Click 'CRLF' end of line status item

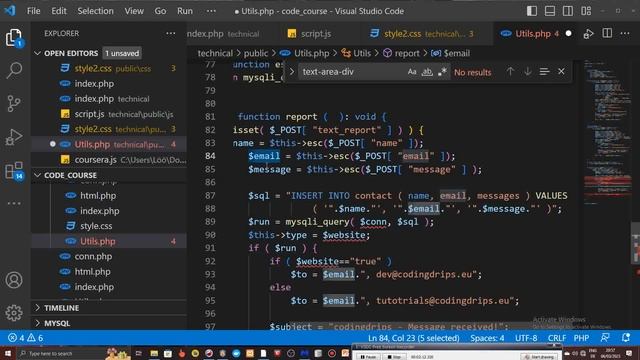557,338
